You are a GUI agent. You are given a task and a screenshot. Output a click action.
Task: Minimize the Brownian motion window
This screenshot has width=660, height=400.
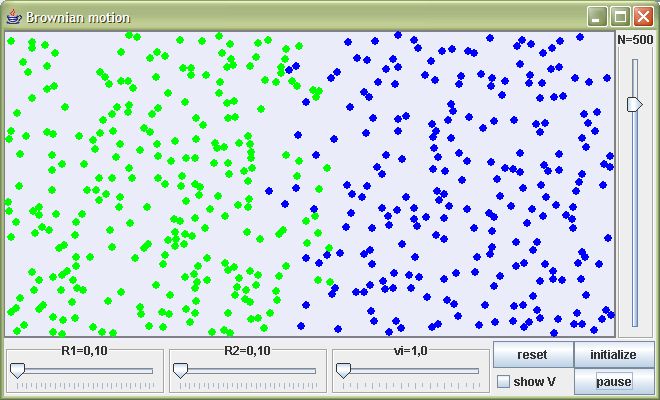597,17
